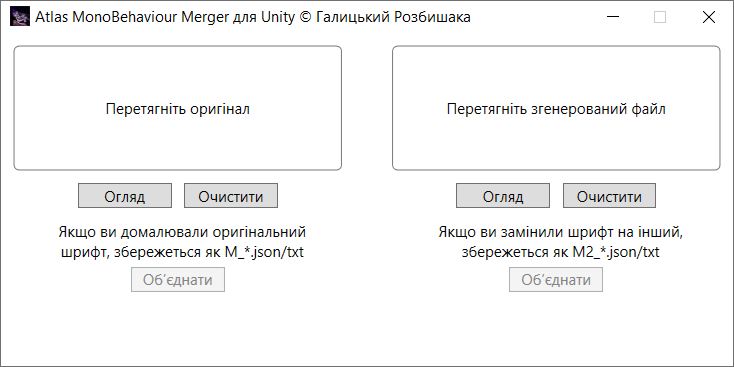
Task: Browse for the original file with left Огляд
Action: (x=125, y=196)
